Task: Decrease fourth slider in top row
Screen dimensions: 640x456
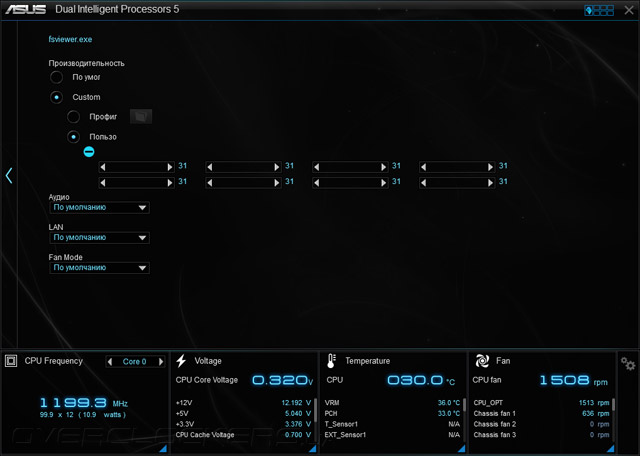Action: 424,167
